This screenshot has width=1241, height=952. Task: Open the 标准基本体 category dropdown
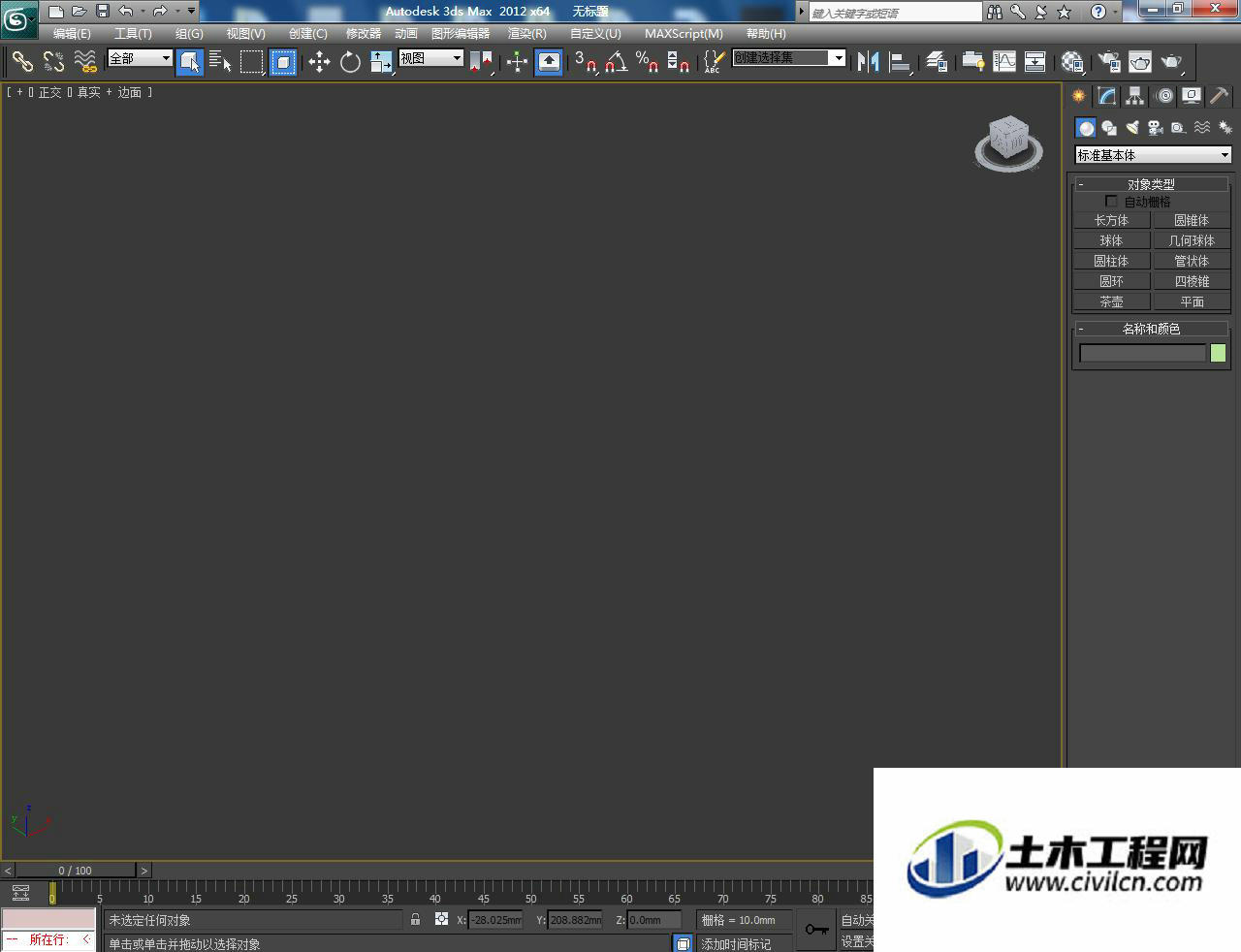click(1153, 155)
